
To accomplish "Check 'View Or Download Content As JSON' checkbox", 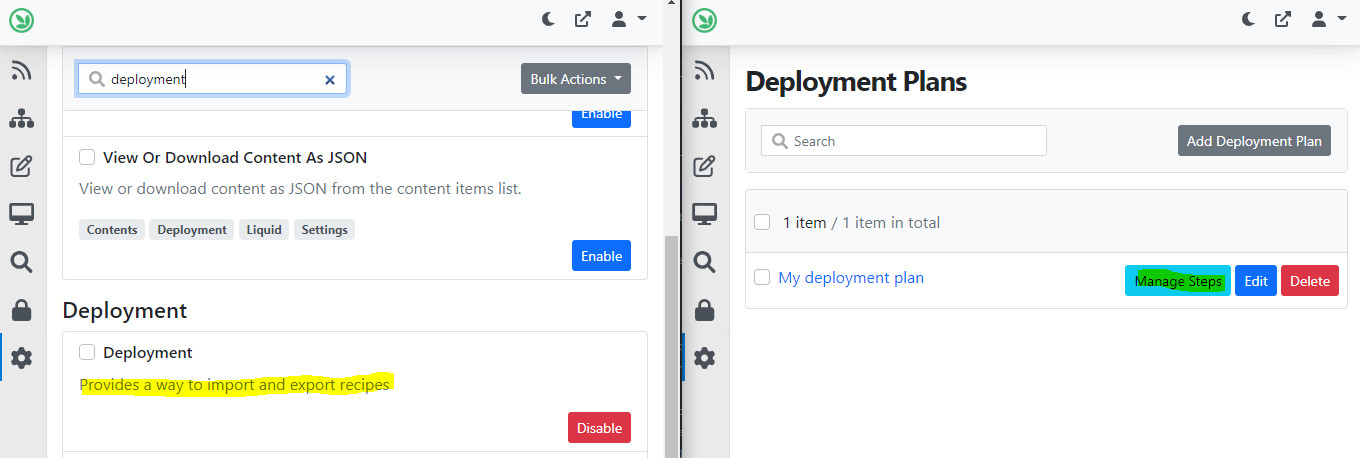I will 87,157.
